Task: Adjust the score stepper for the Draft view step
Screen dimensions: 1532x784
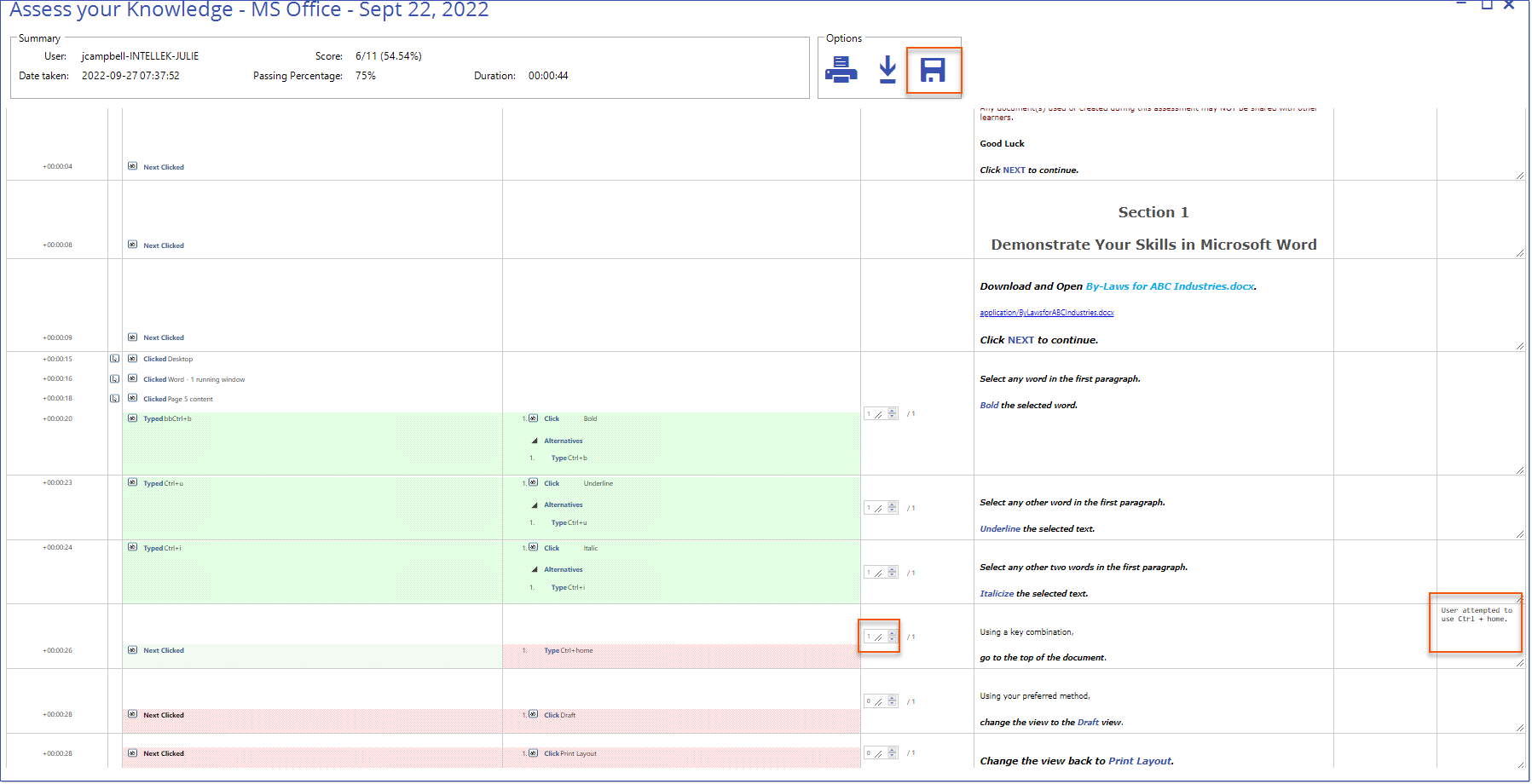Action: [x=893, y=701]
